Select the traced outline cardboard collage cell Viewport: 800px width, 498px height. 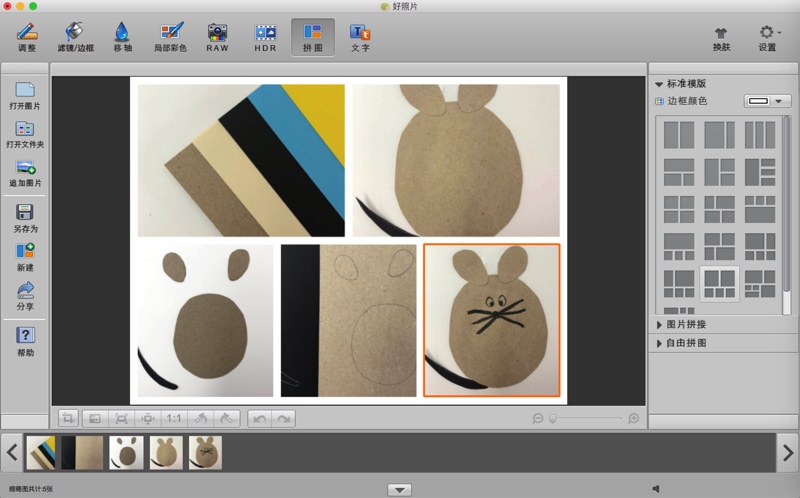coord(348,320)
